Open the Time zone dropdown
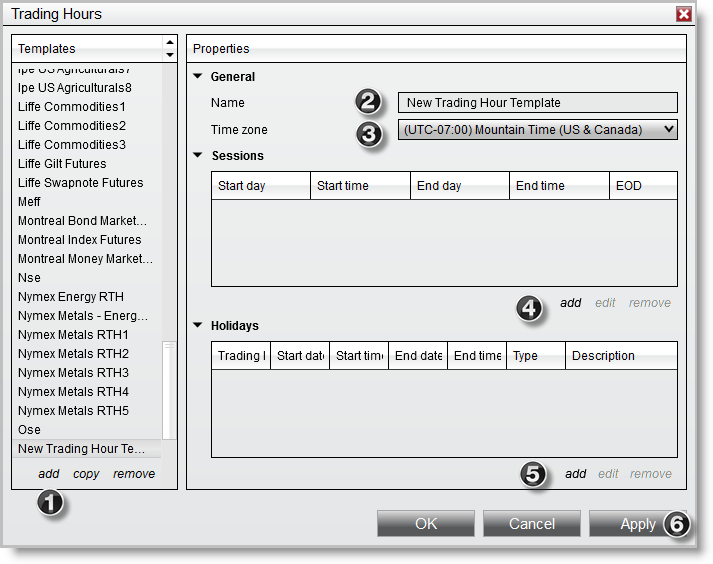 tap(537, 129)
